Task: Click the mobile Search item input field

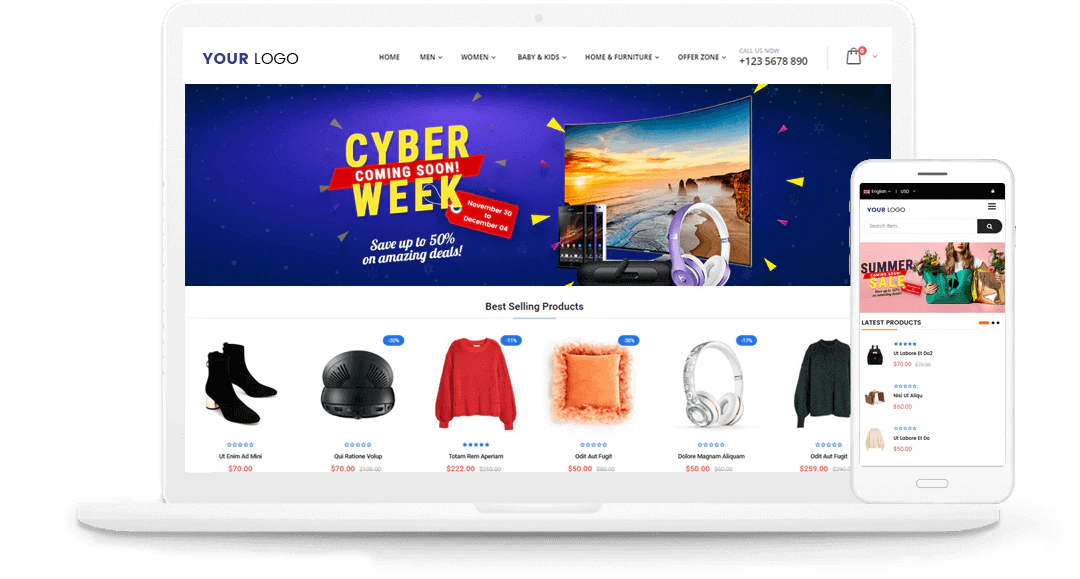Action: pyautogui.click(x=920, y=226)
